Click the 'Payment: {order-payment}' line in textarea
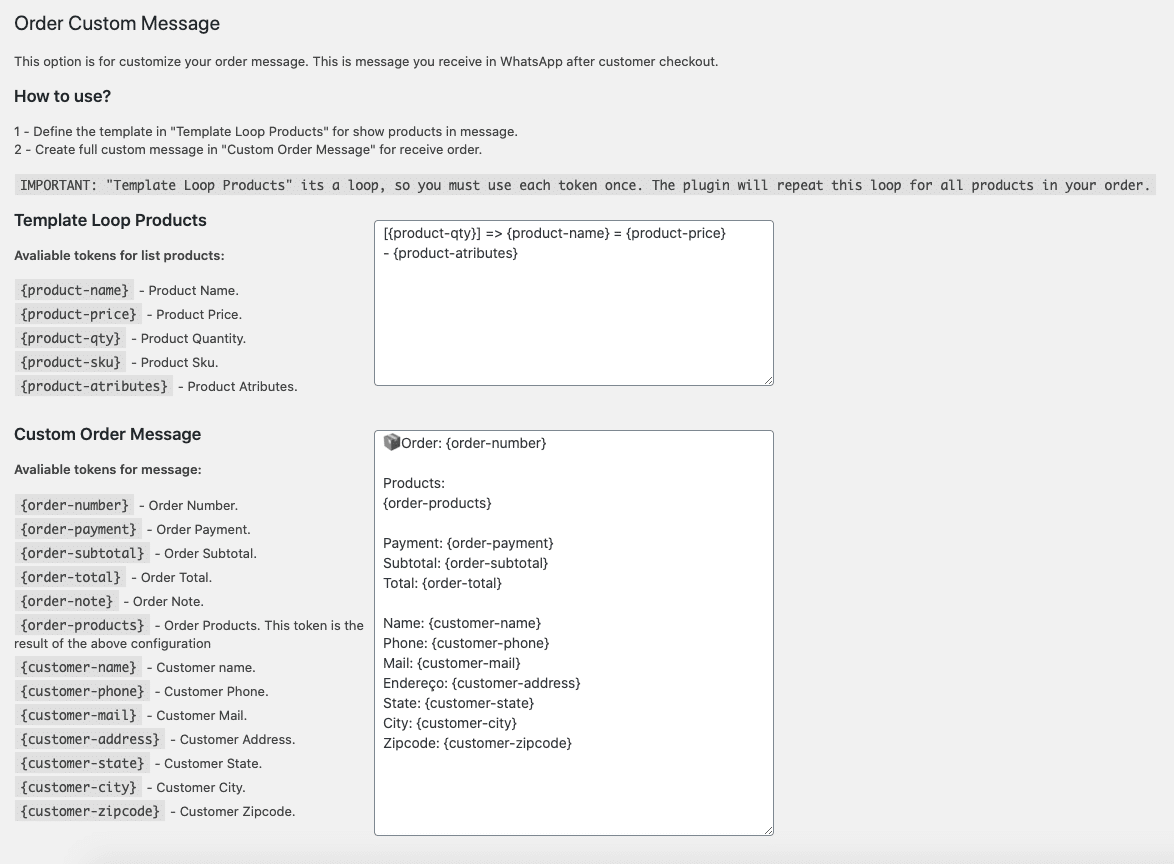1174x864 pixels. (x=468, y=543)
